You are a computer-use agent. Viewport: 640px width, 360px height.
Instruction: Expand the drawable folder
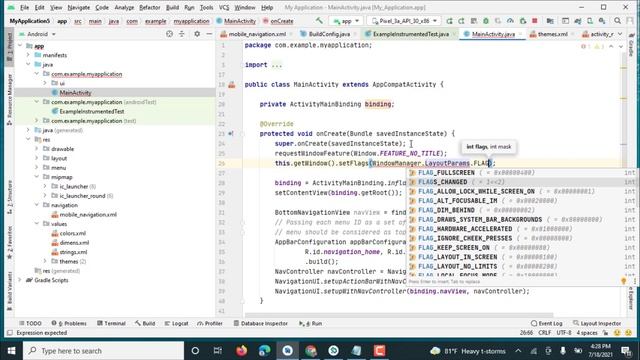tap(37, 149)
